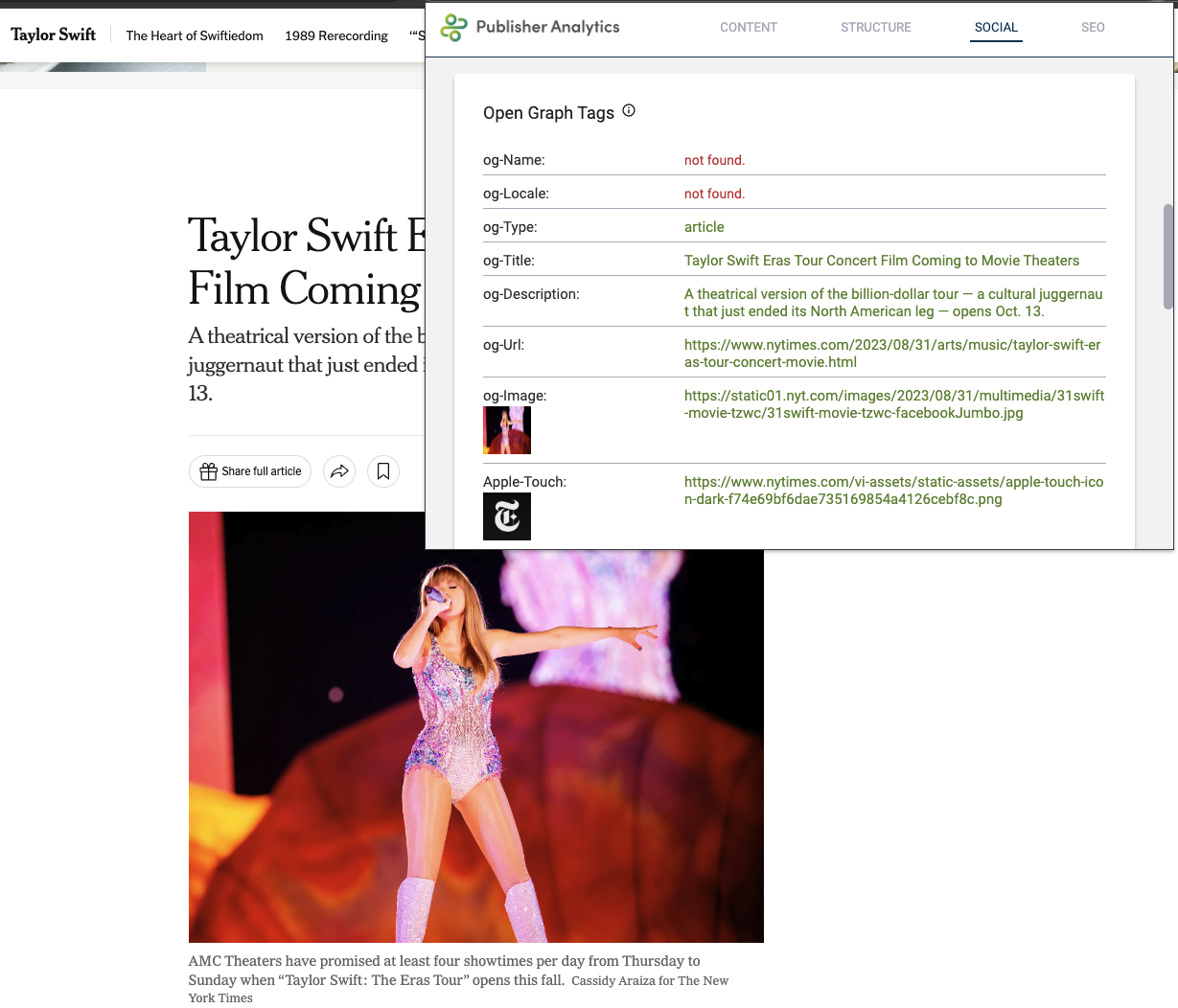Open the og-Image thumbnail preview
This screenshot has width=1178, height=1008.
click(x=507, y=430)
